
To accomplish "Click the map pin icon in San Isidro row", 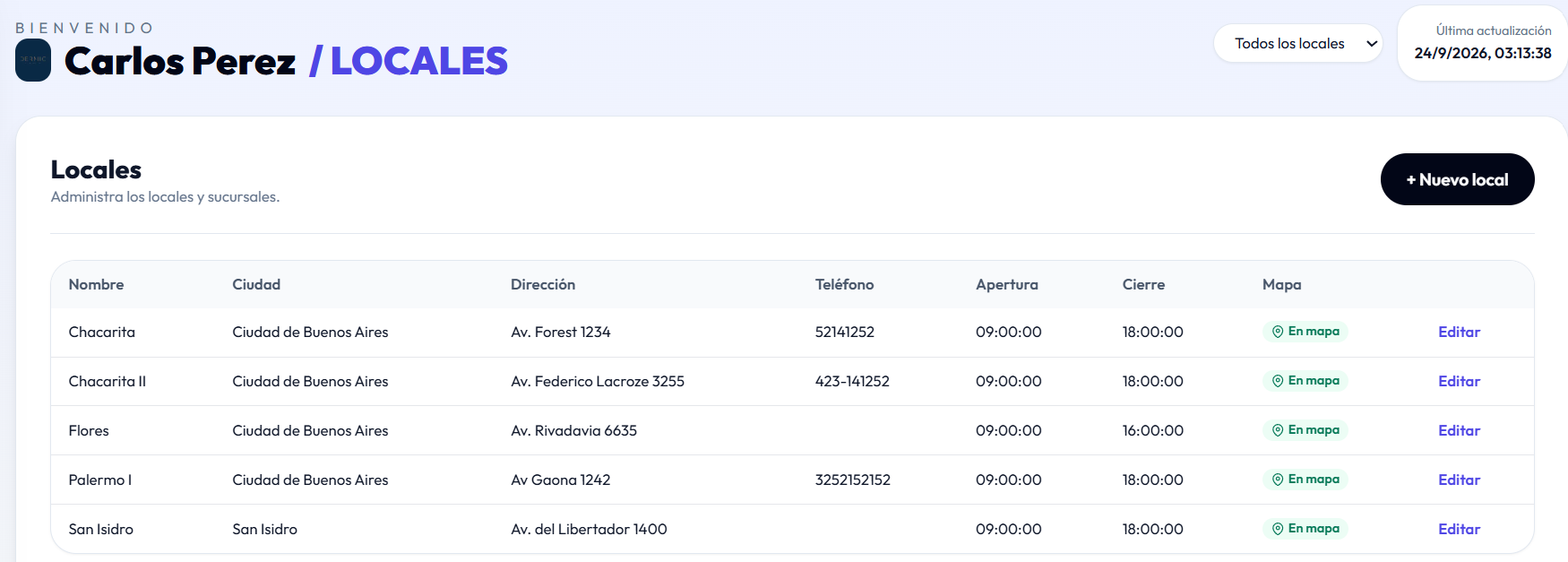I will tap(1278, 529).
